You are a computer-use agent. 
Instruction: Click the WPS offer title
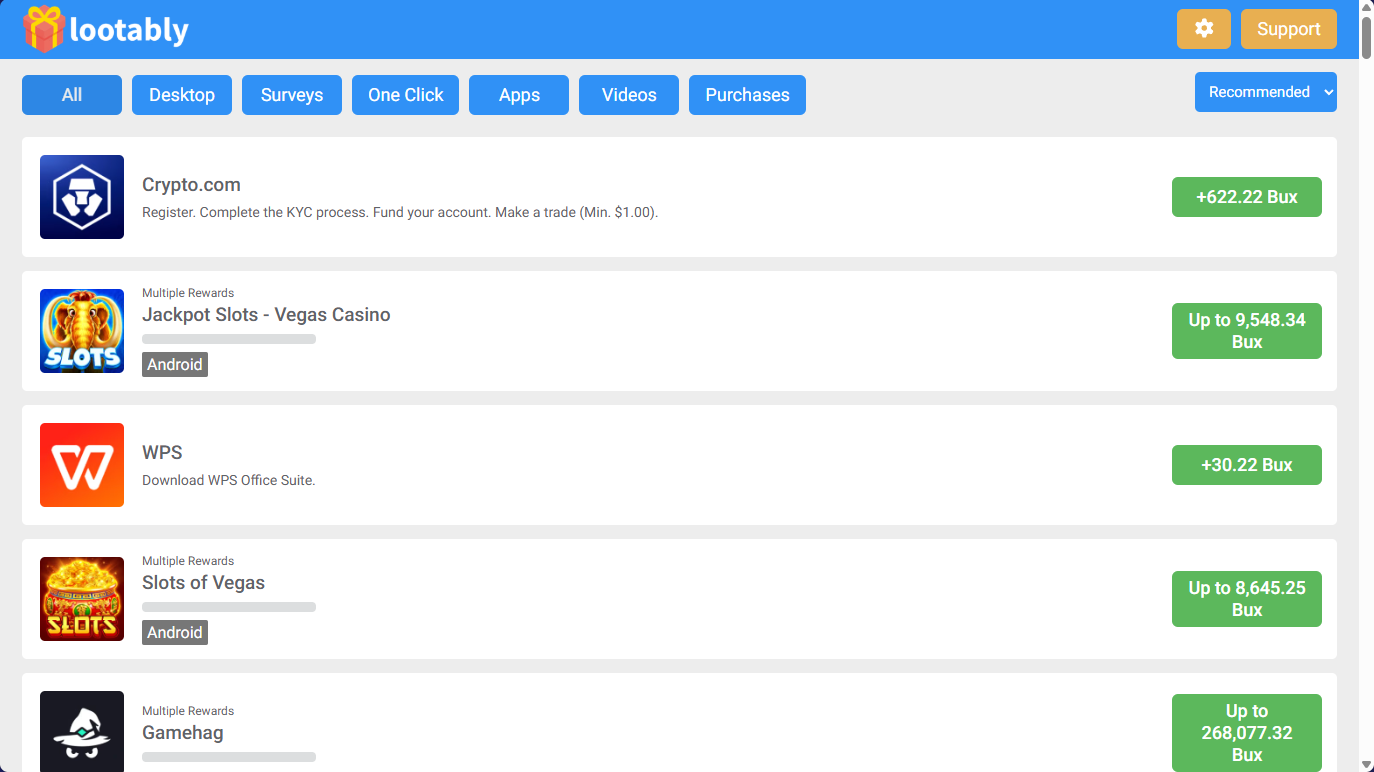pos(162,453)
